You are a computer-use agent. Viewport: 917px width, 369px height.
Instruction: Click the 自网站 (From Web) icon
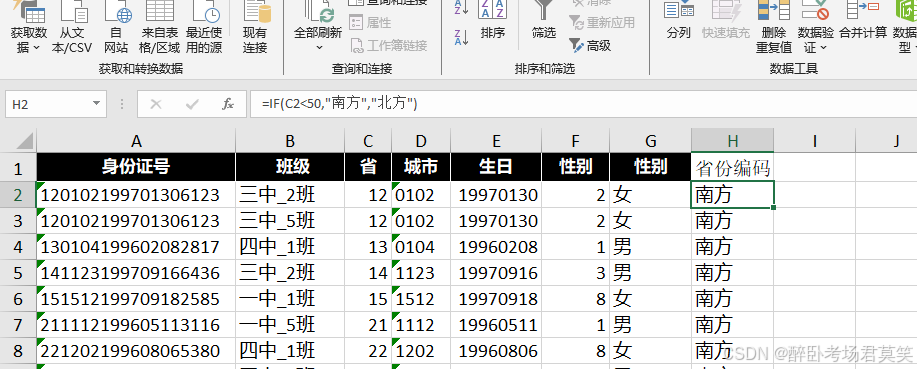[116, 28]
